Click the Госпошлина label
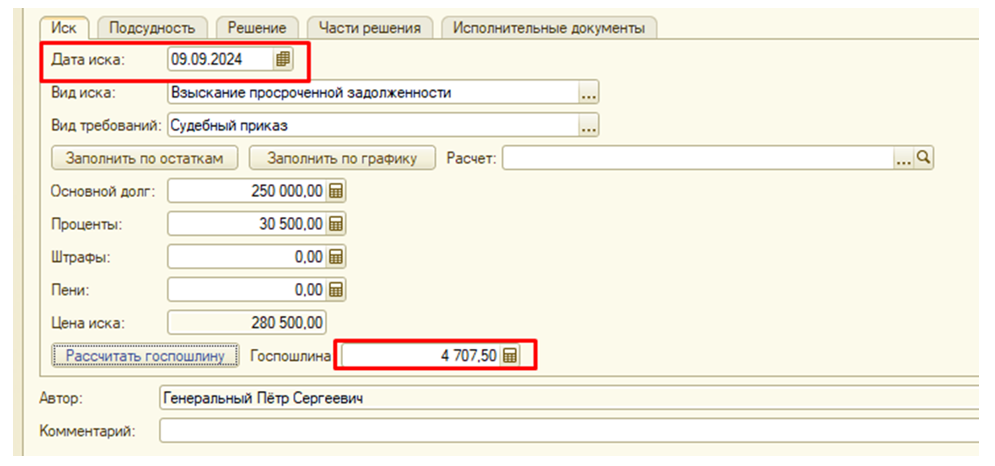The width and height of the screenshot is (995, 466). tap(291, 356)
